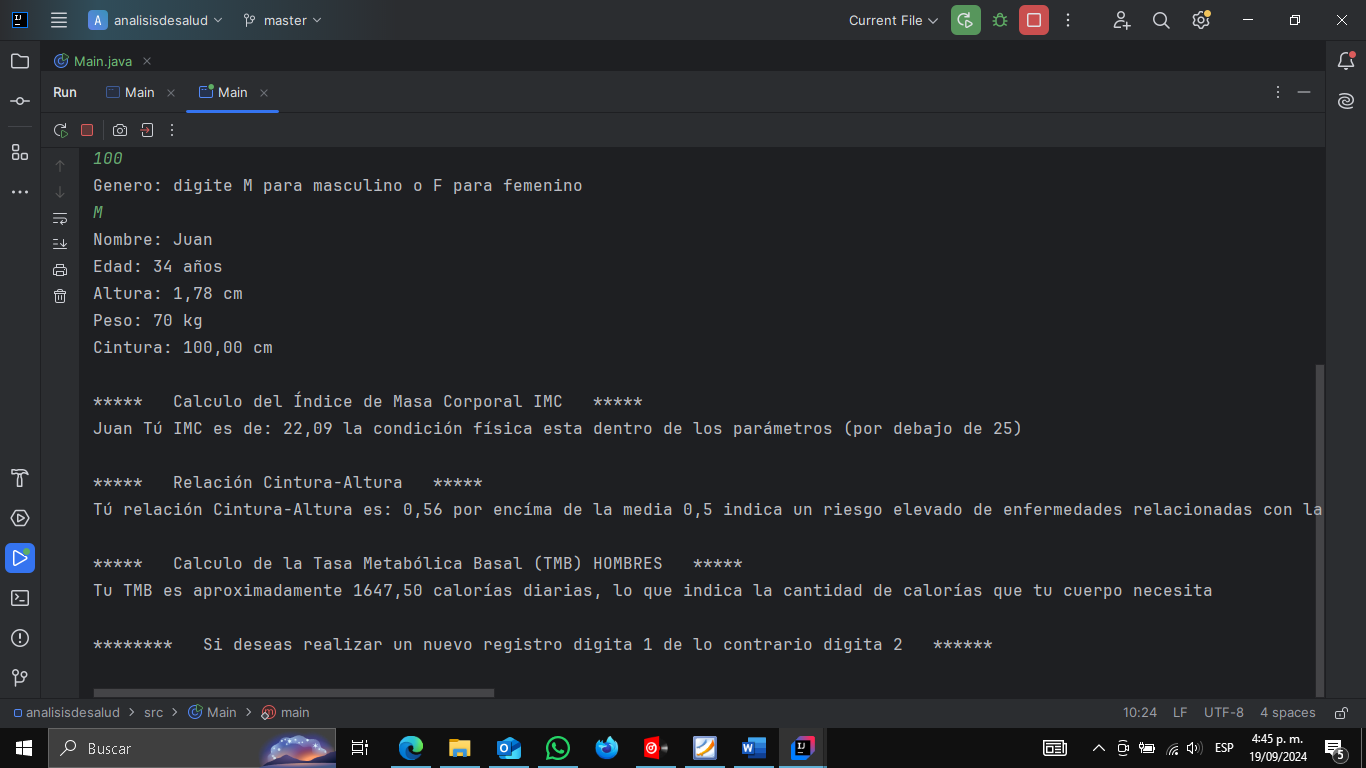Toggle soft-wrap in console output
The width and height of the screenshot is (1366, 768).
pos(60,218)
